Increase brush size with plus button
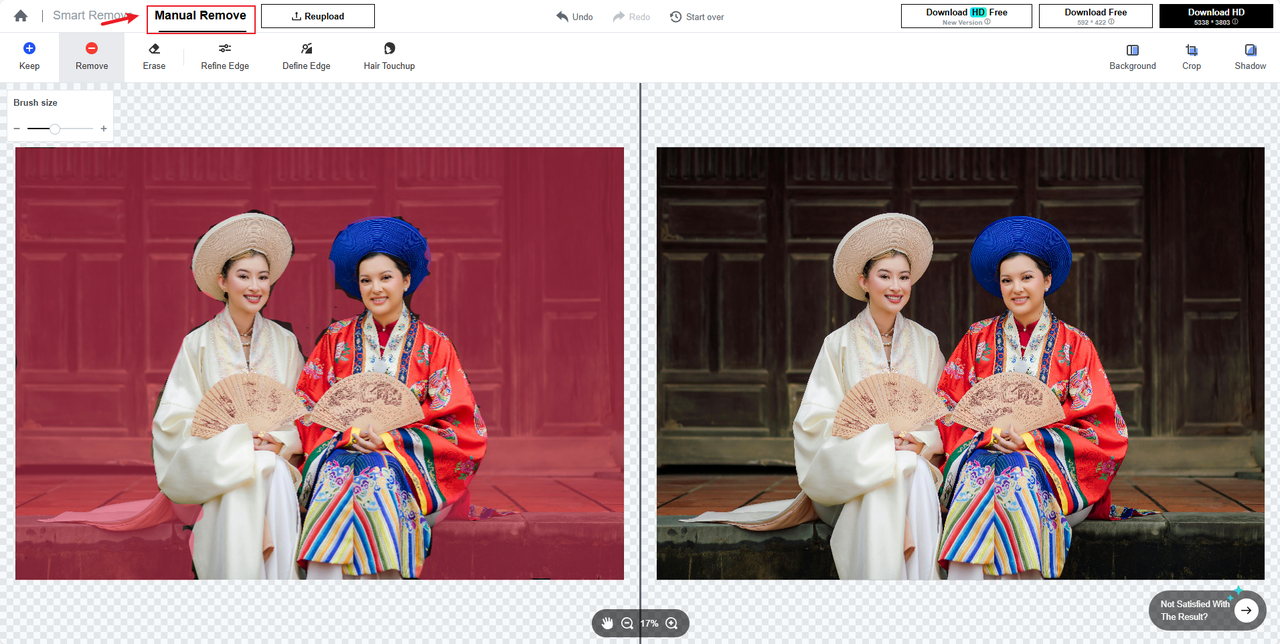 104,129
